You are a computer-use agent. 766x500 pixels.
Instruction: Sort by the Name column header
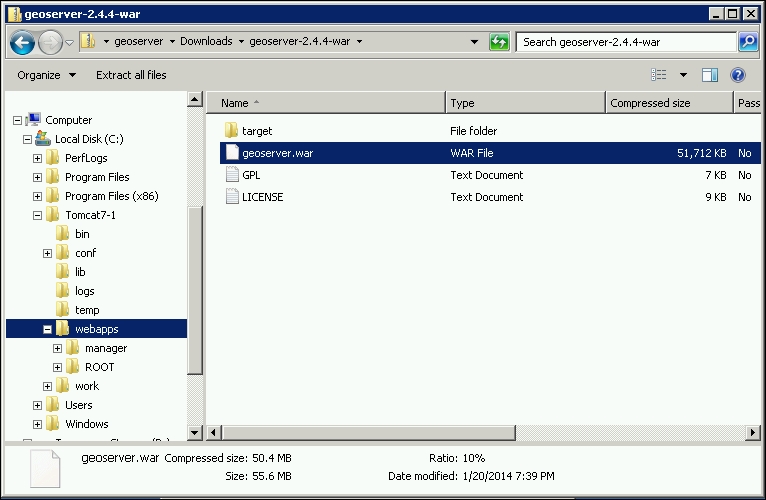pos(326,103)
